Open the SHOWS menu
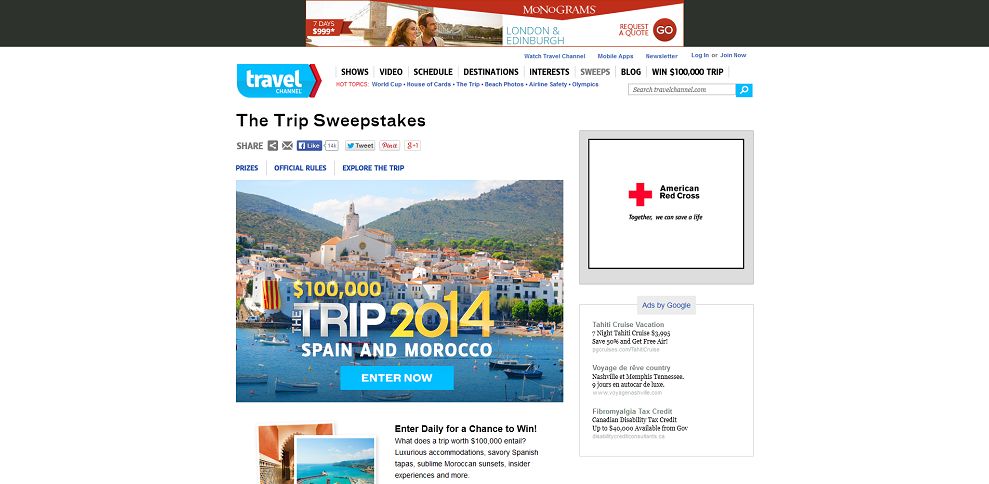 [354, 72]
